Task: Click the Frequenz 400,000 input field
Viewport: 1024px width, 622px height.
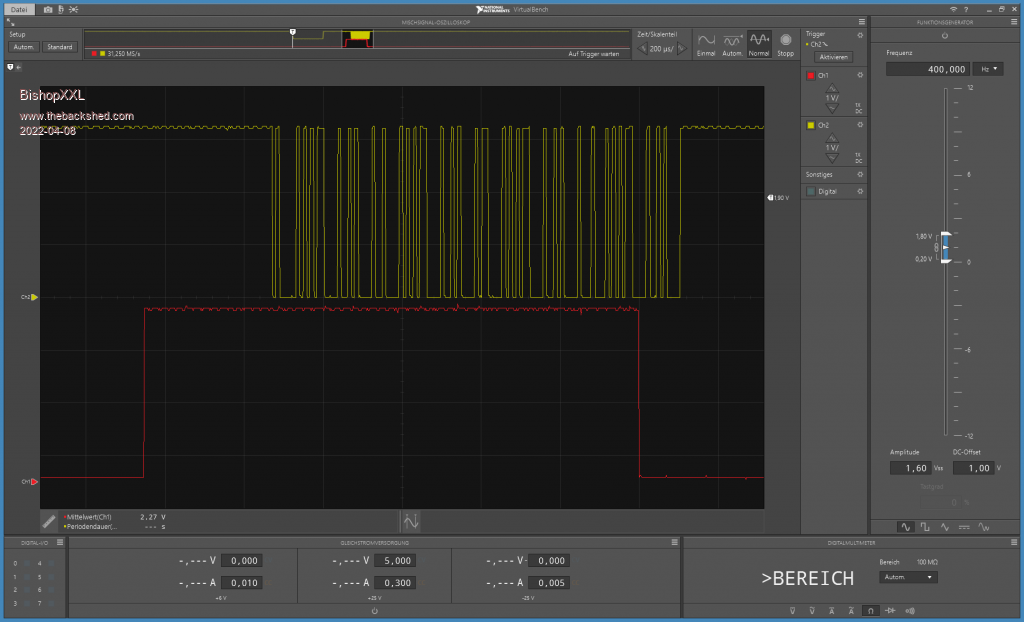Action: [928, 69]
